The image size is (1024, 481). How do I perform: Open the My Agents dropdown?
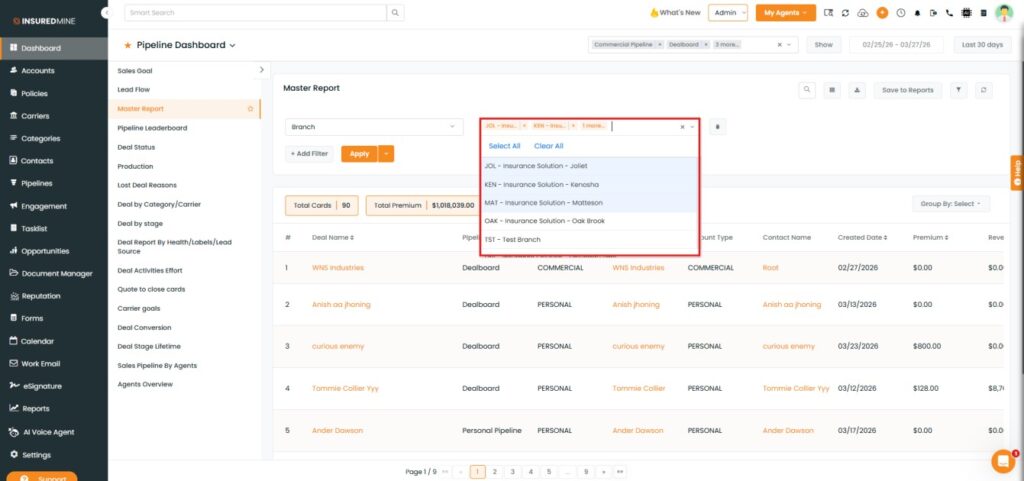point(785,13)
